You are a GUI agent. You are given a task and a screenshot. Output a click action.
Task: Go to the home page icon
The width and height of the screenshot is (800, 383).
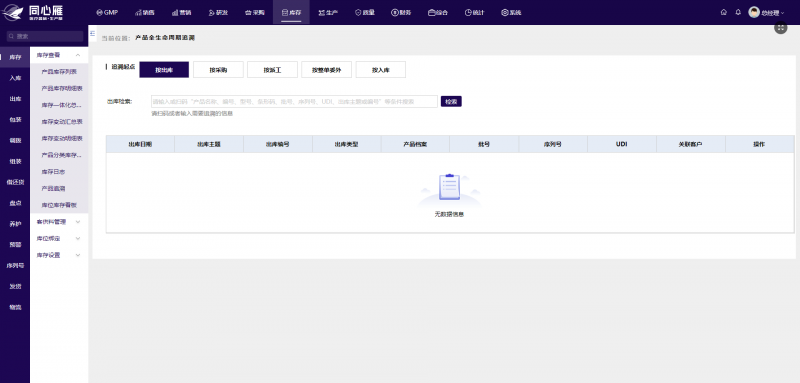[x=723, y=12]
